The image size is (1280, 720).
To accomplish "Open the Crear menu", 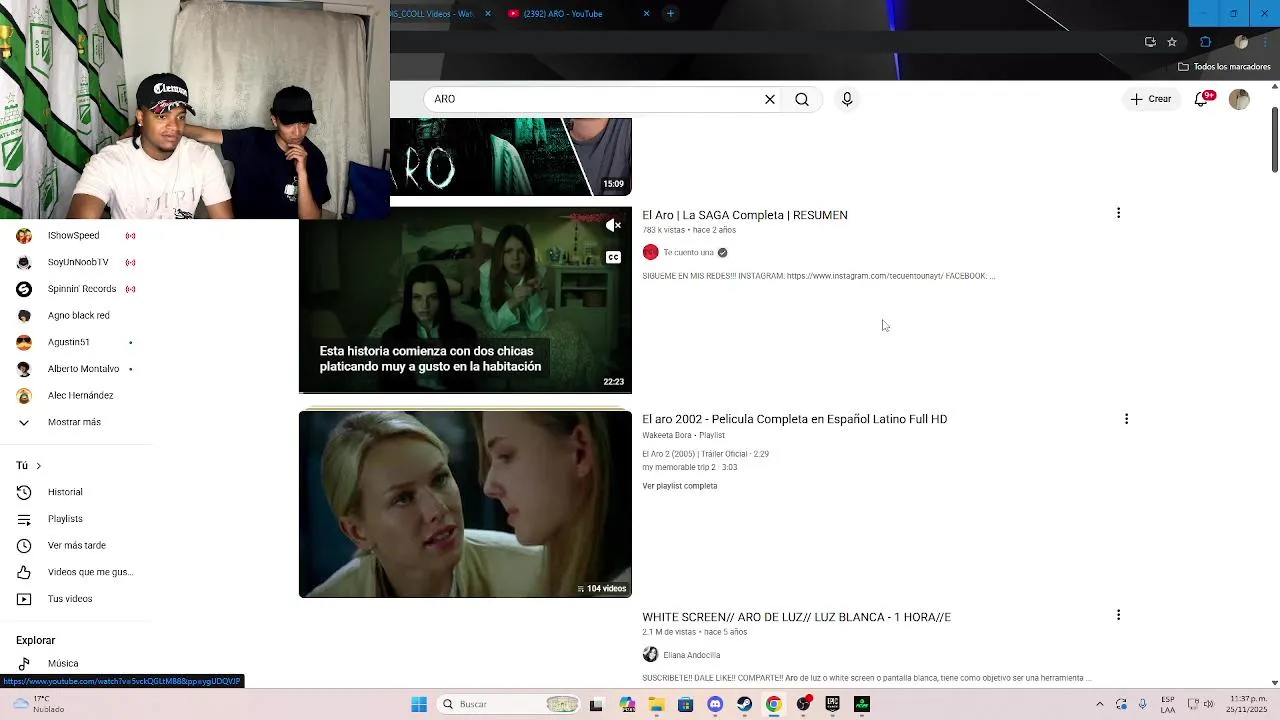I will (1151, 99).
